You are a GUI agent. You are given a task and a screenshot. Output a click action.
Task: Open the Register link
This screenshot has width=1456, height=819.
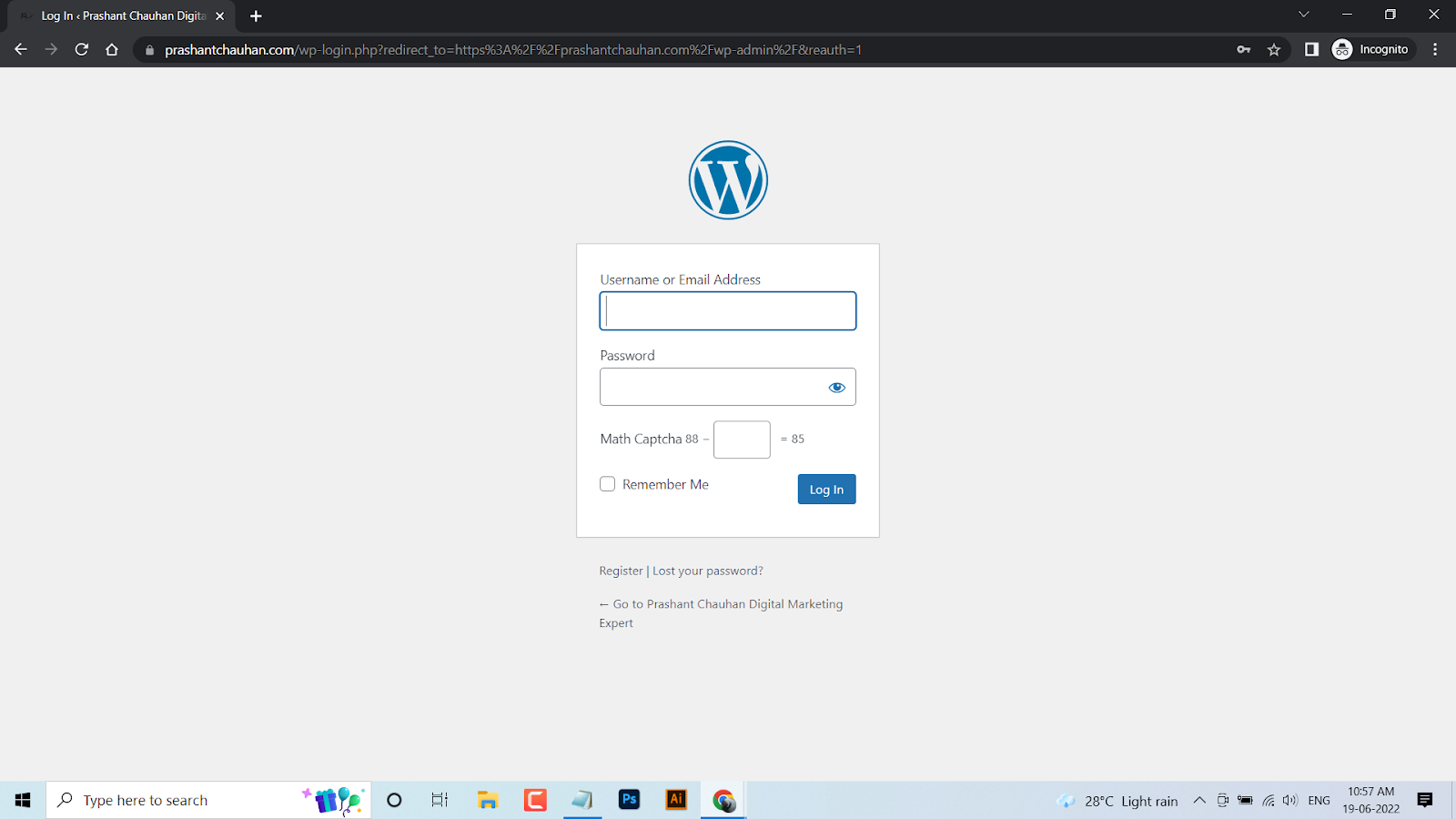pyautogui.click(x=621, y=571)
